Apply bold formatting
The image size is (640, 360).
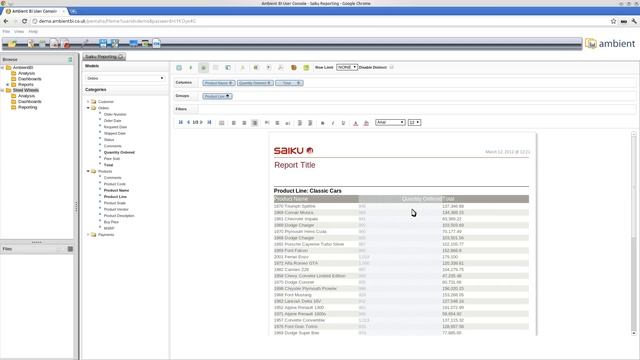(x=322, y=123)
